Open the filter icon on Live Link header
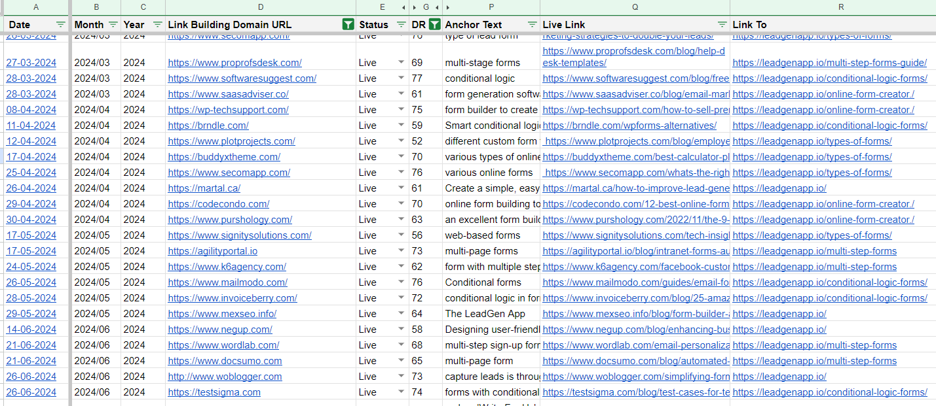Viewport: 936px width, 406px height. point(722,25)
